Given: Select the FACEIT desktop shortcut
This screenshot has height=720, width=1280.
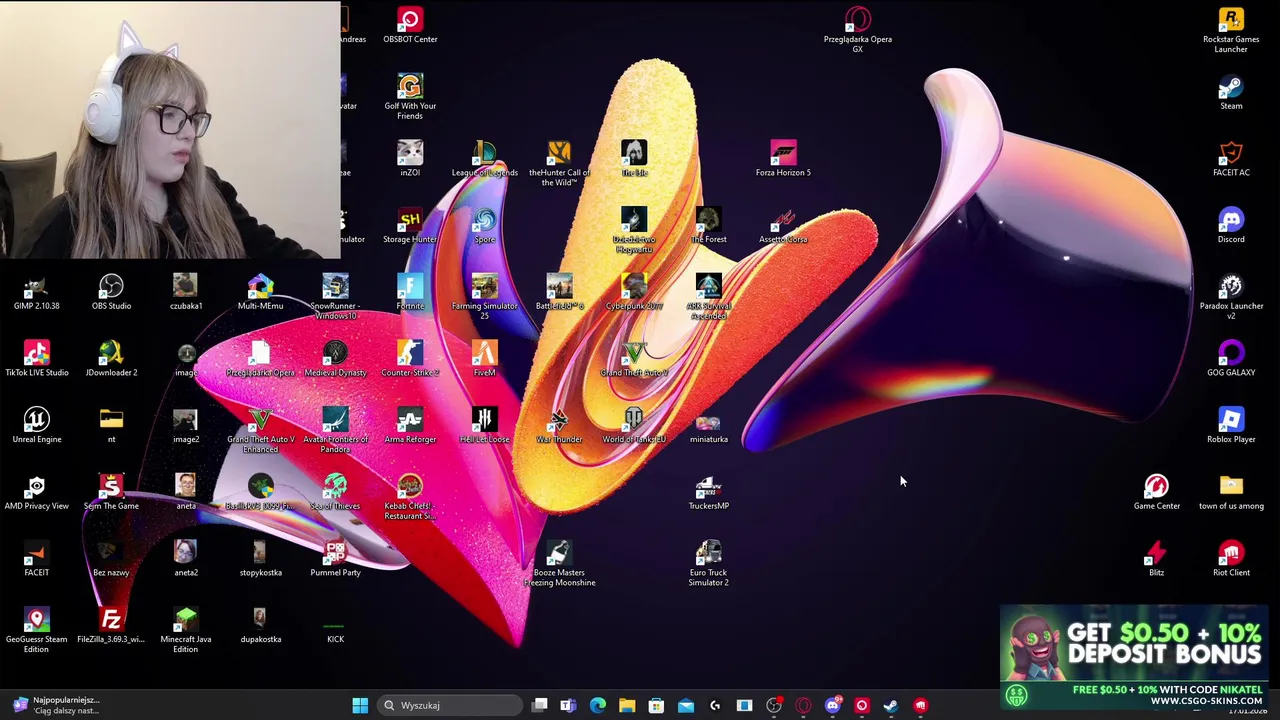Looking at the screenshot, I should (x=37, y=559).
